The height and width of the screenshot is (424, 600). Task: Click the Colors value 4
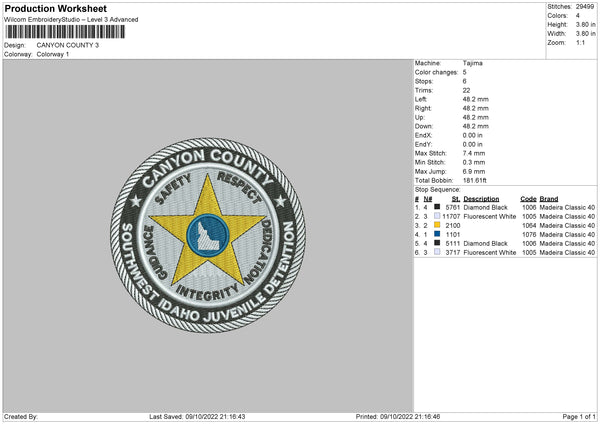point(578,16)
